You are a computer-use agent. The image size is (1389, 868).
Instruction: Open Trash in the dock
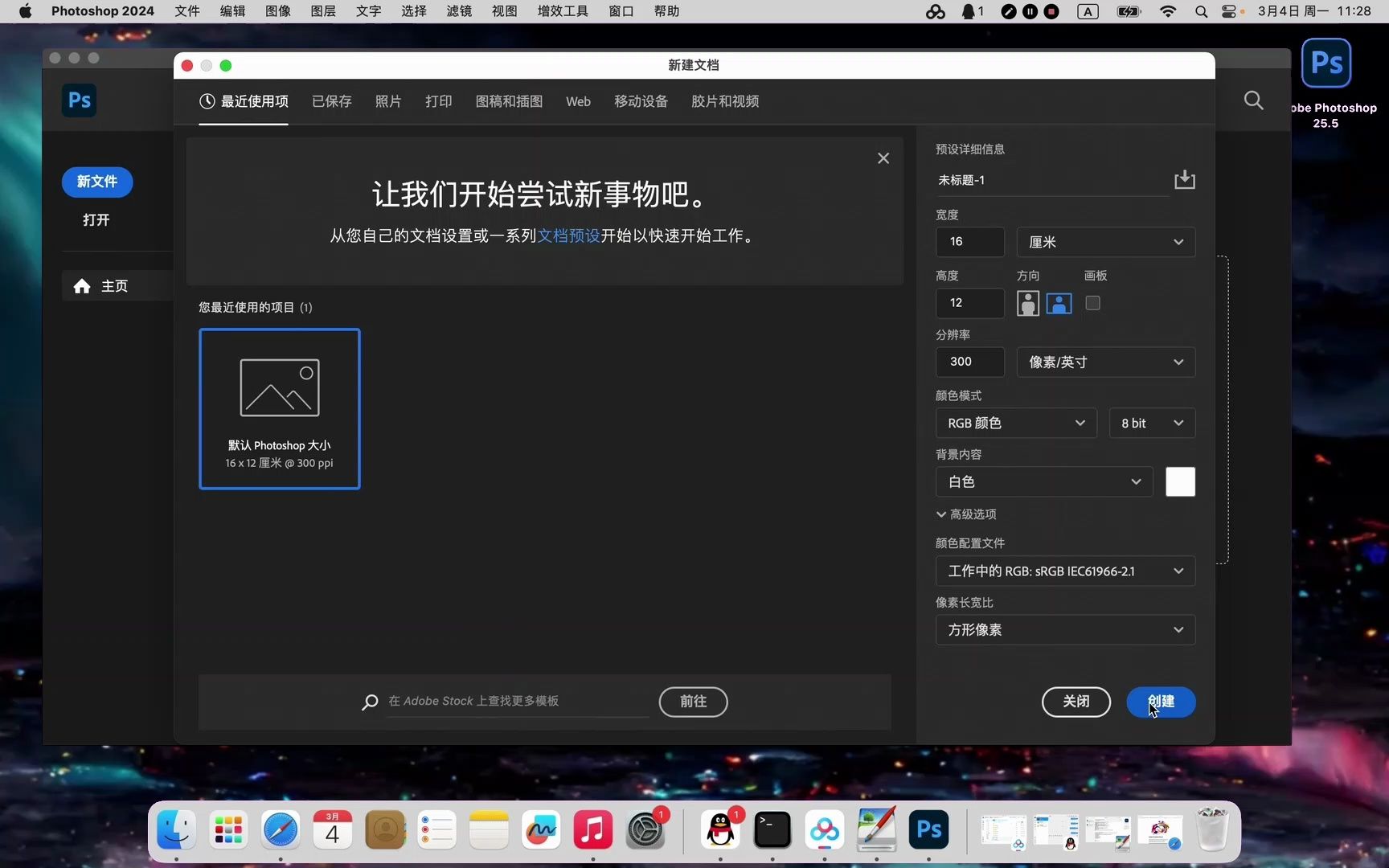click(x=1212, y=829)
